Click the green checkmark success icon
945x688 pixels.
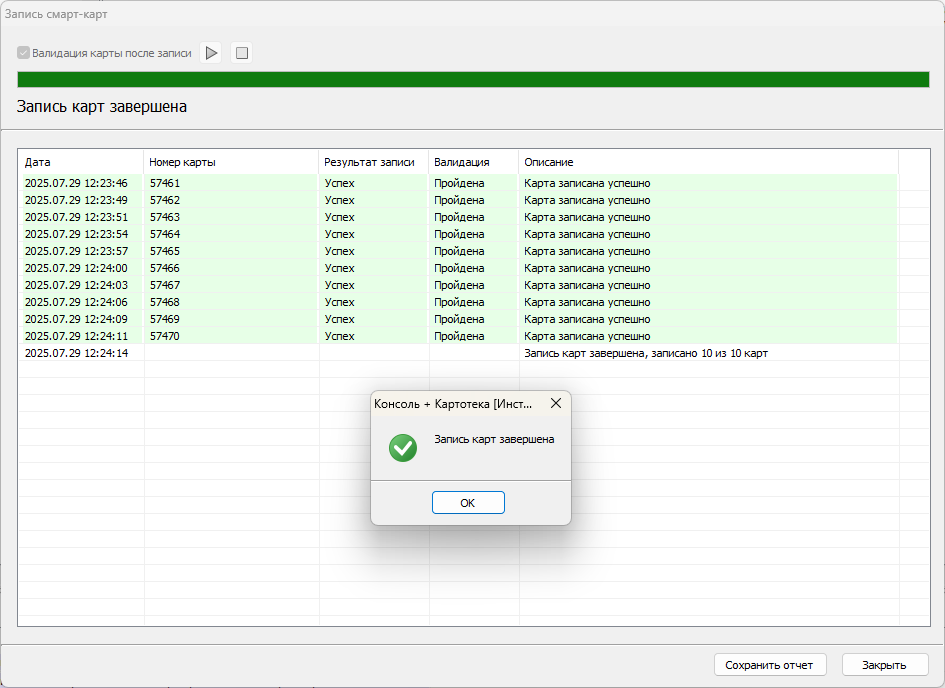tap(403, 447)
